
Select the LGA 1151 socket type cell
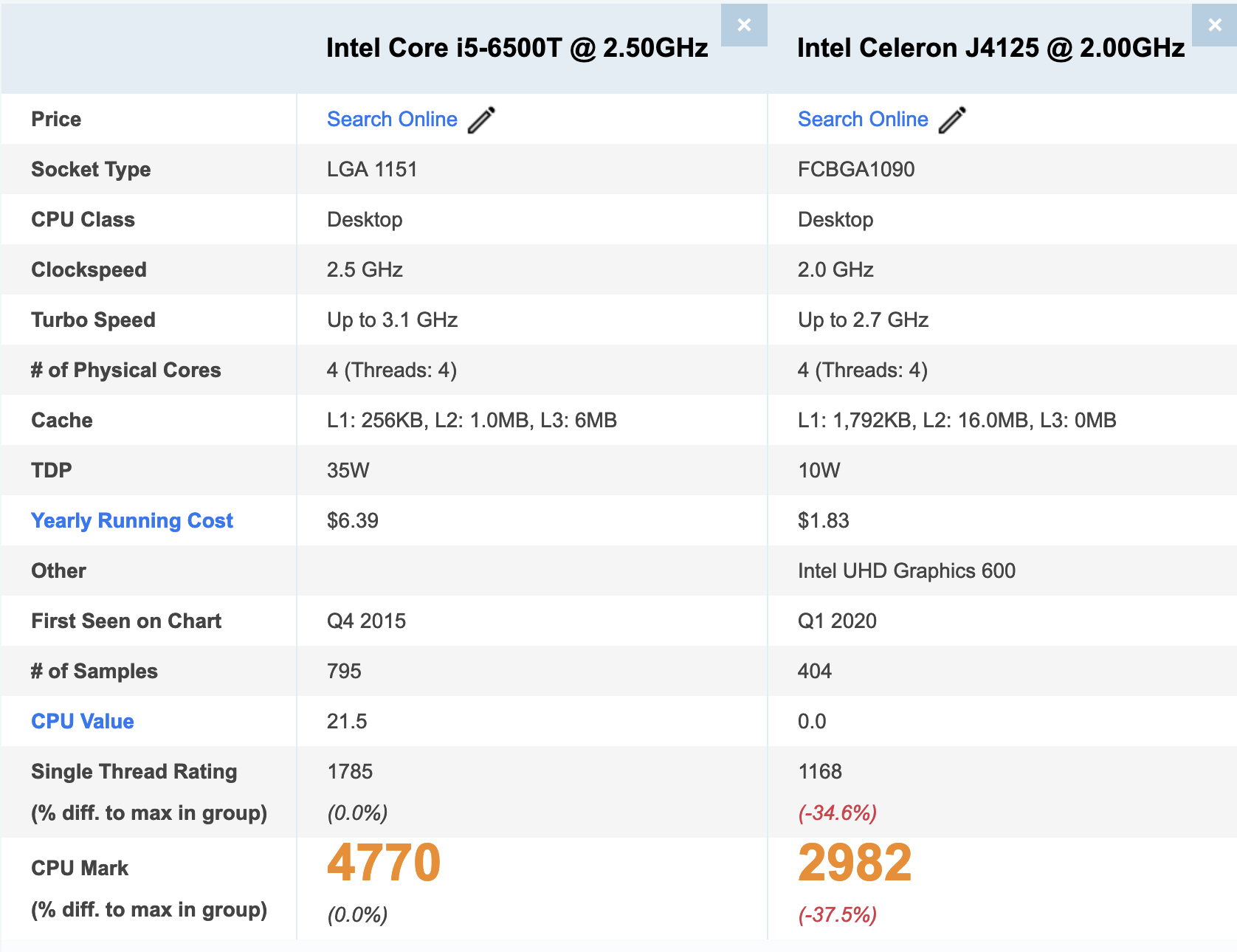(x=372, y=170)
